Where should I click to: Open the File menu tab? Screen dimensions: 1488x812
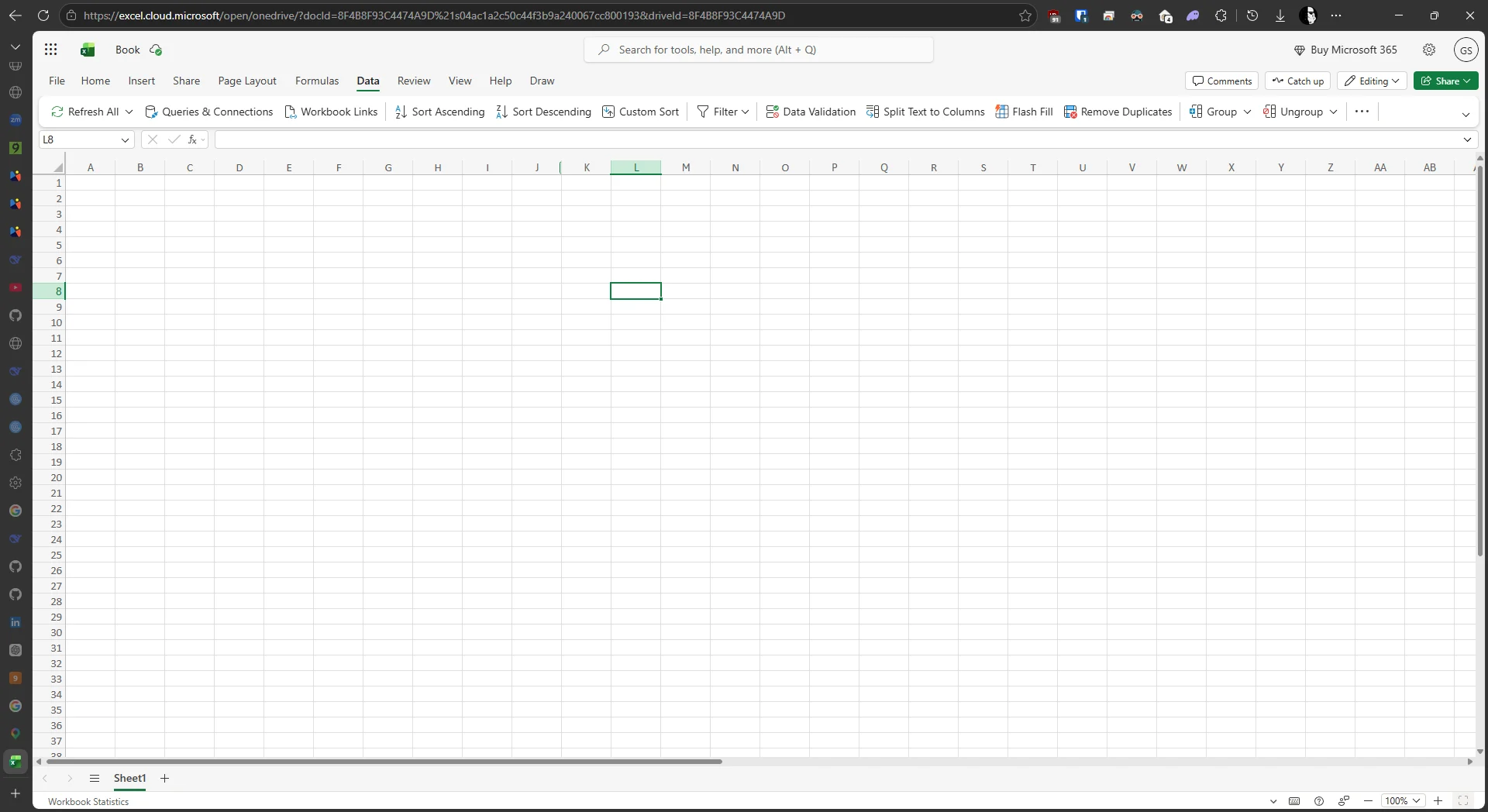coord(57,81)
